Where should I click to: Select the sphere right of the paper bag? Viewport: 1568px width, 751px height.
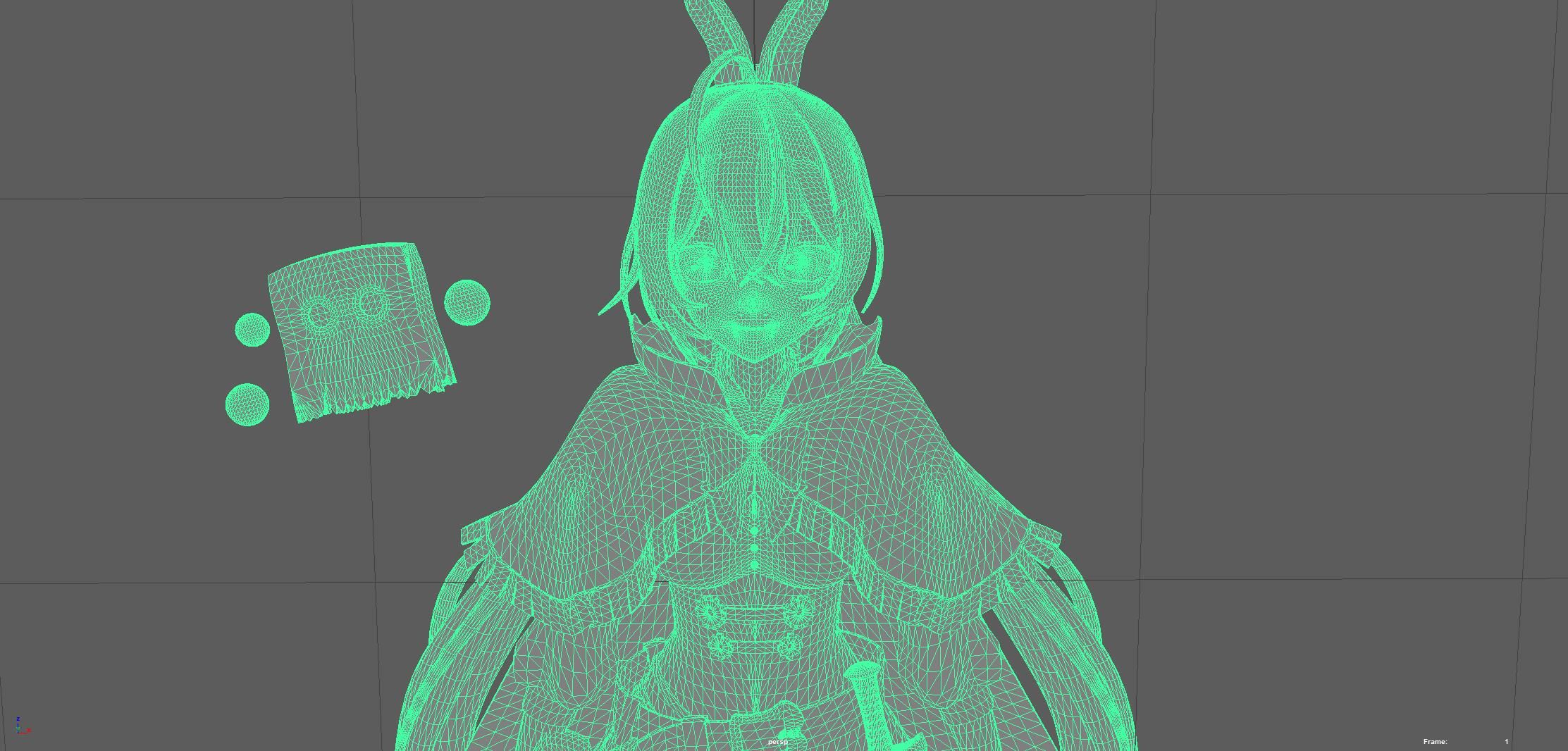pos(467,303)
